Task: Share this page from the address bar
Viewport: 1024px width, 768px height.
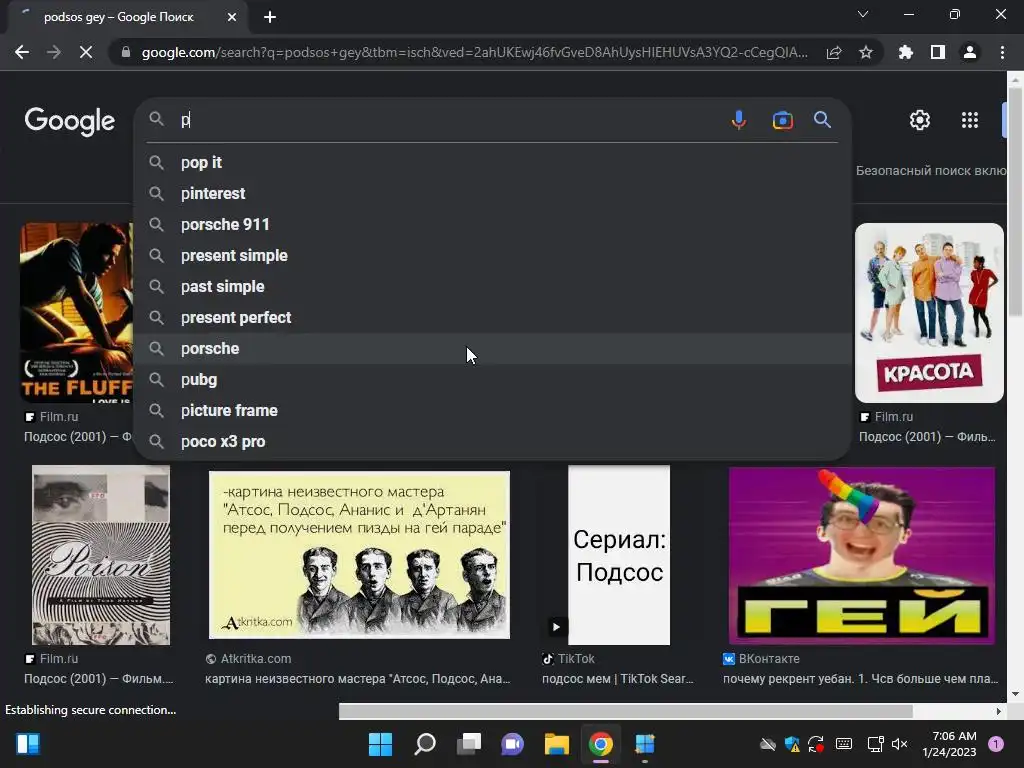Action: click(834, 52)
